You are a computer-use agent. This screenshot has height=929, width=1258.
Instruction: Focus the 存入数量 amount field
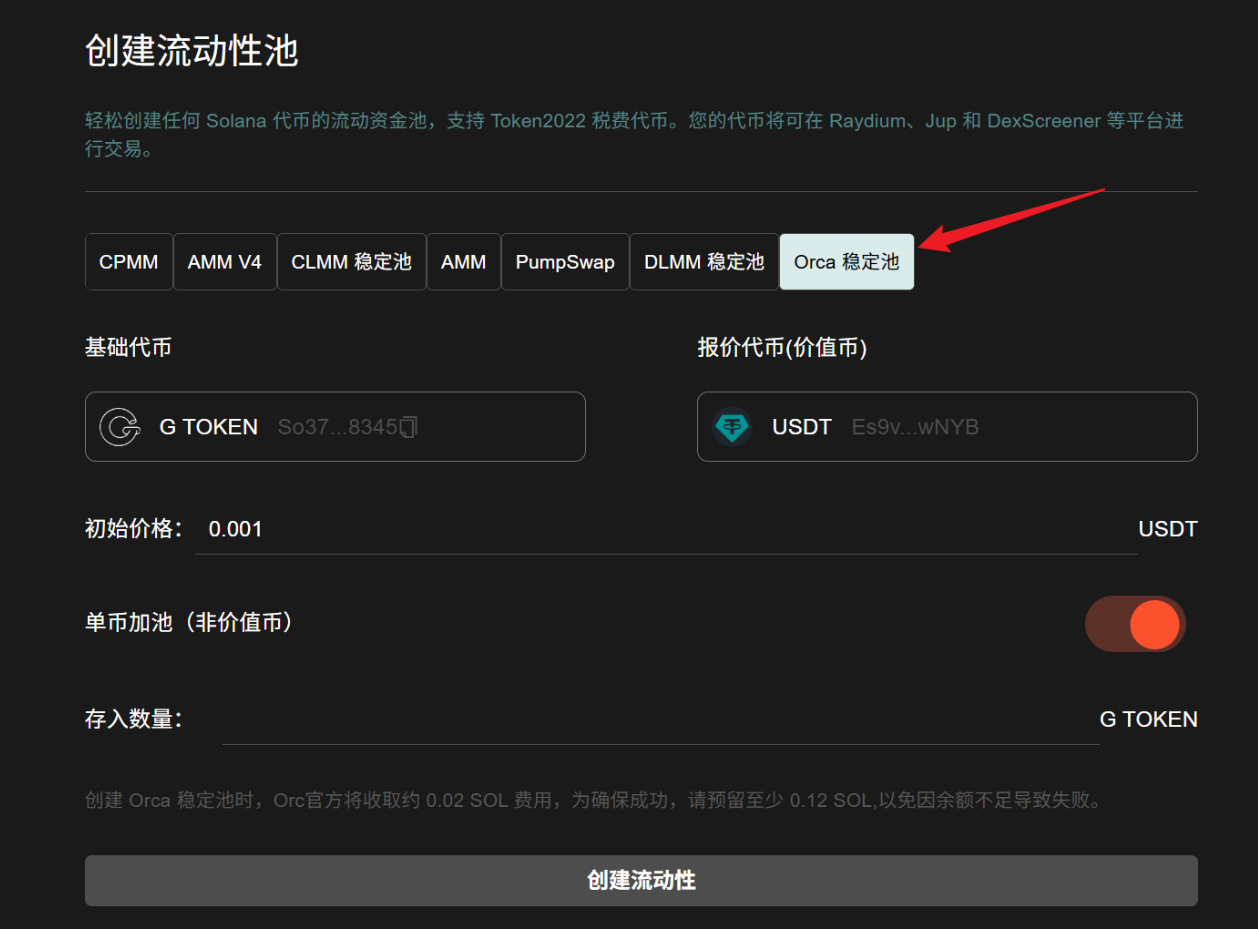(x=660, y=720)
